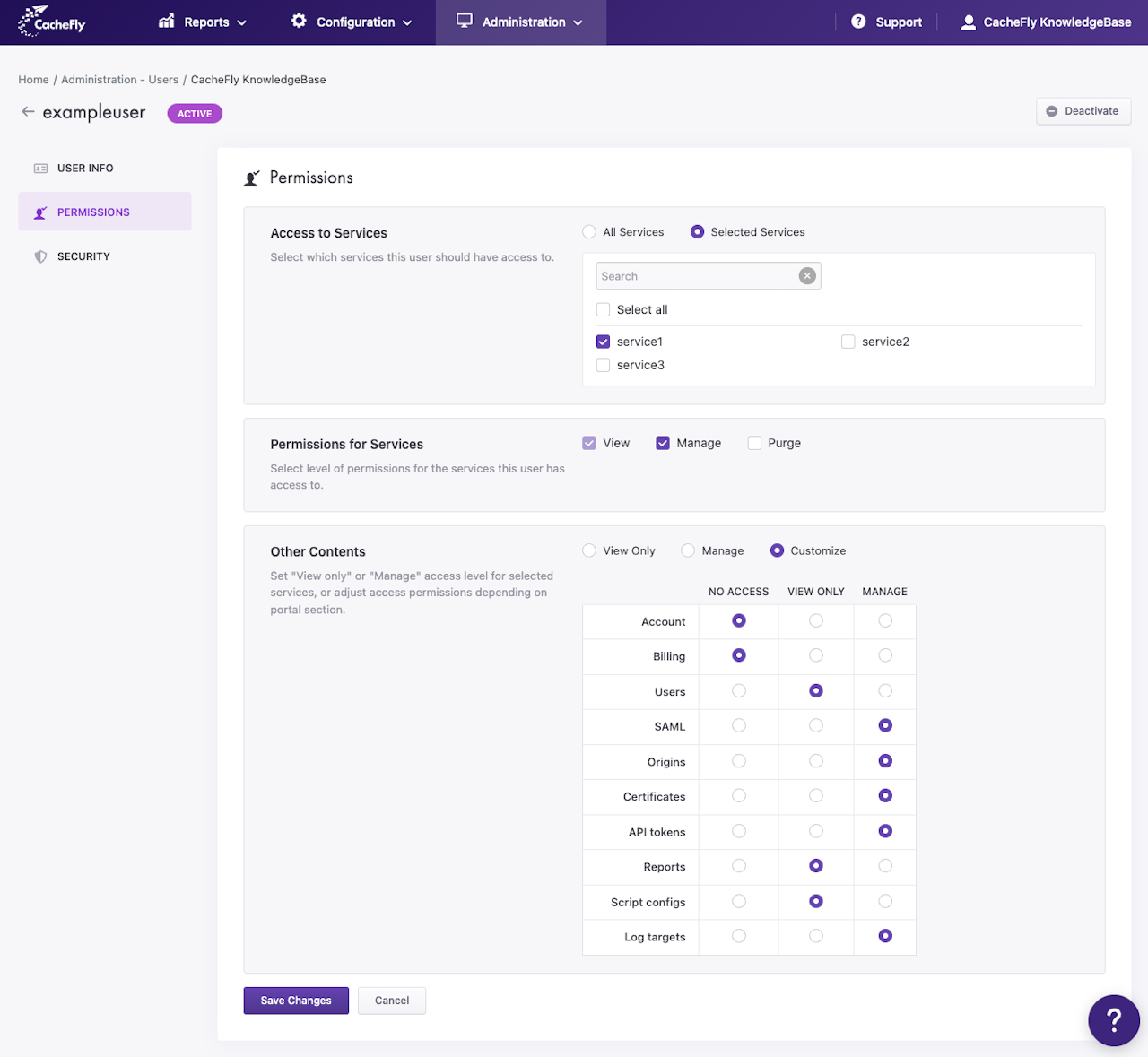1148x1057 pixels.
Task: Click the CacheFly logo
Action: [x=51, y=22]
